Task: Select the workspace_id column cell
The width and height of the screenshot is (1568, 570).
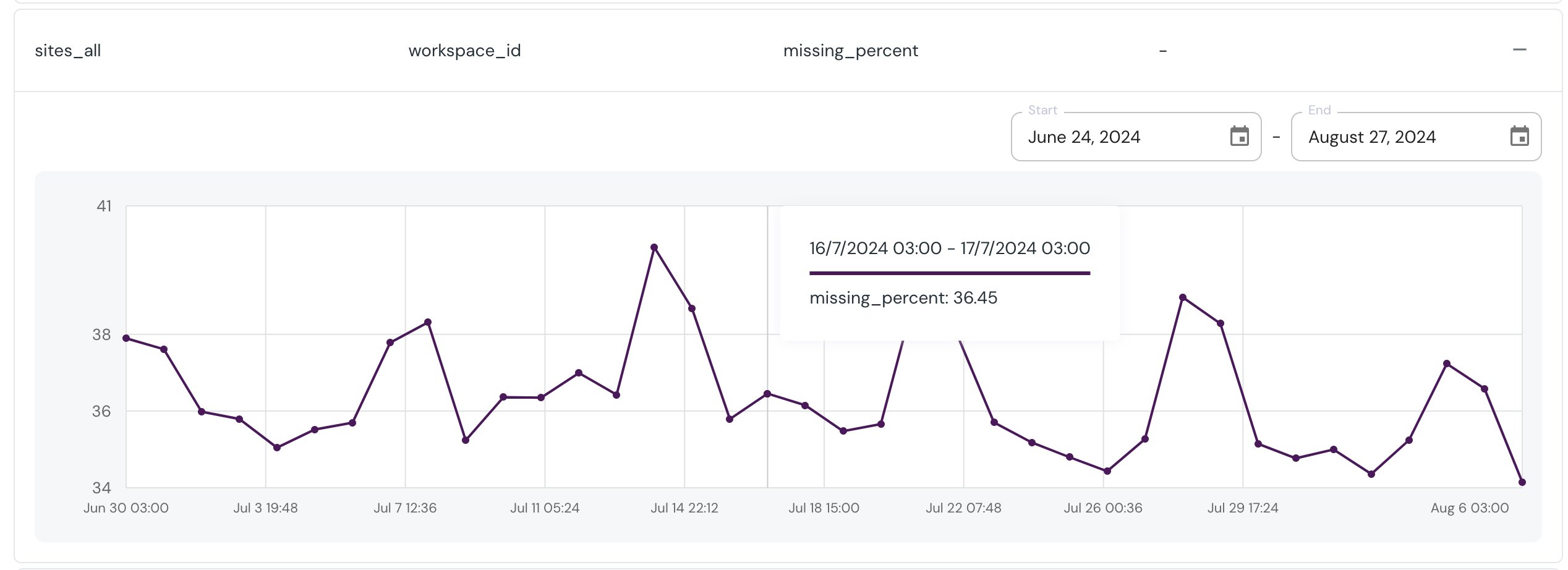Action: click(464, 51)
